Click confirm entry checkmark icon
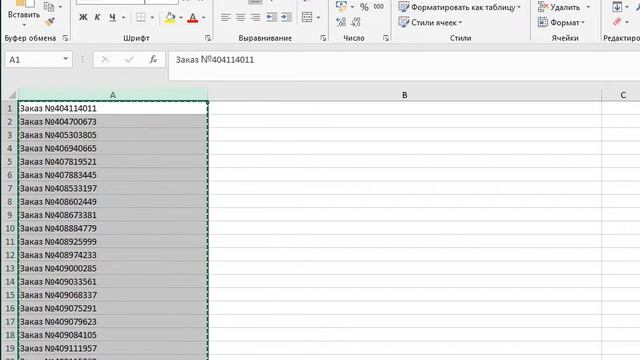Viewport: 640px width, 360px height. 129,60
